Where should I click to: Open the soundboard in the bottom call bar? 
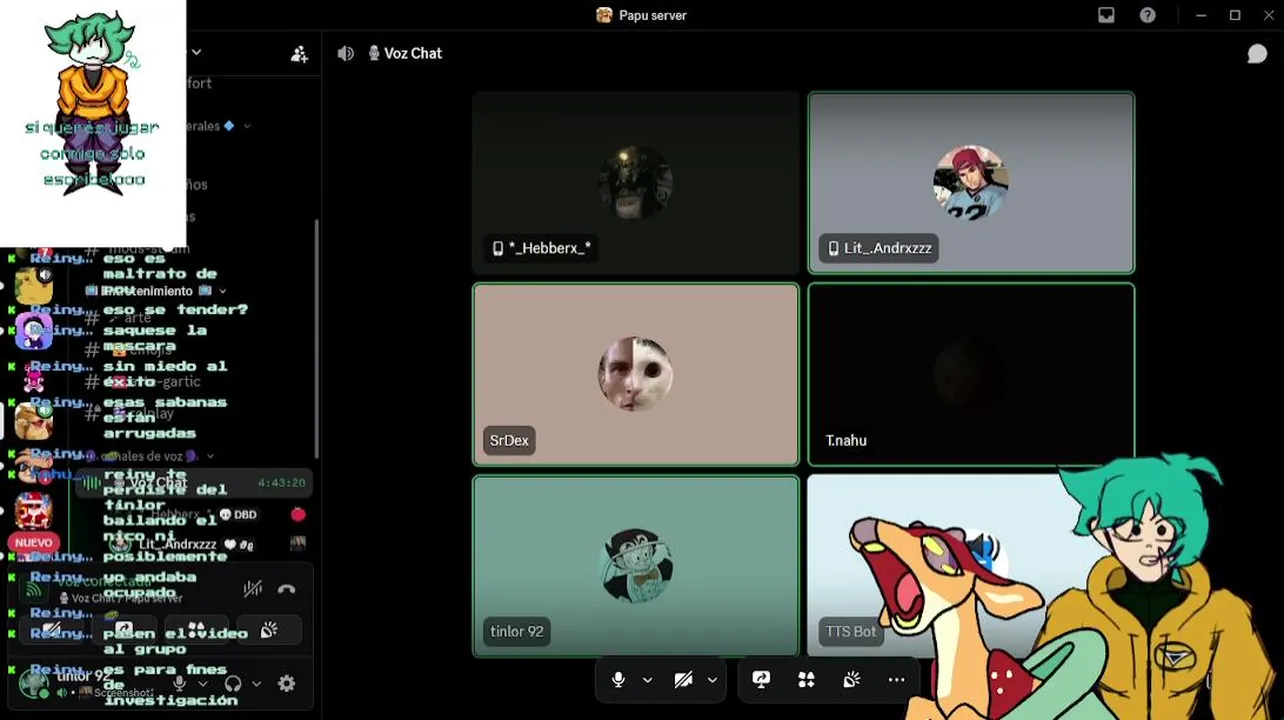point(851,680)
